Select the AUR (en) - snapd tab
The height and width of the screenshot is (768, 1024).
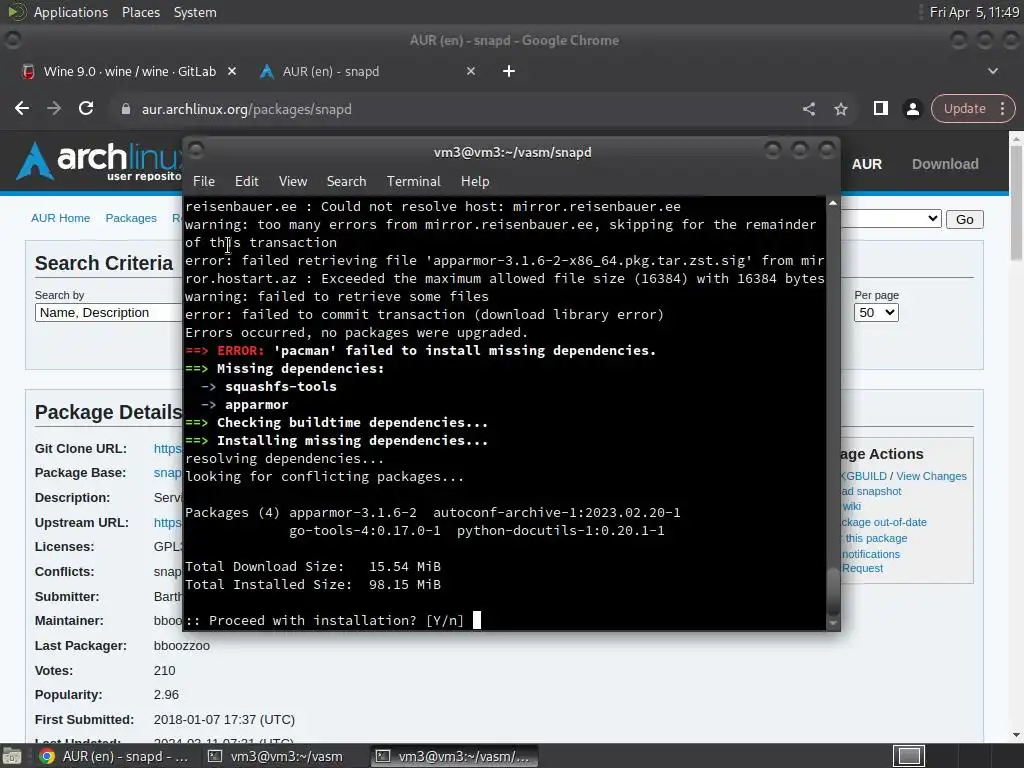coord(330,71)
